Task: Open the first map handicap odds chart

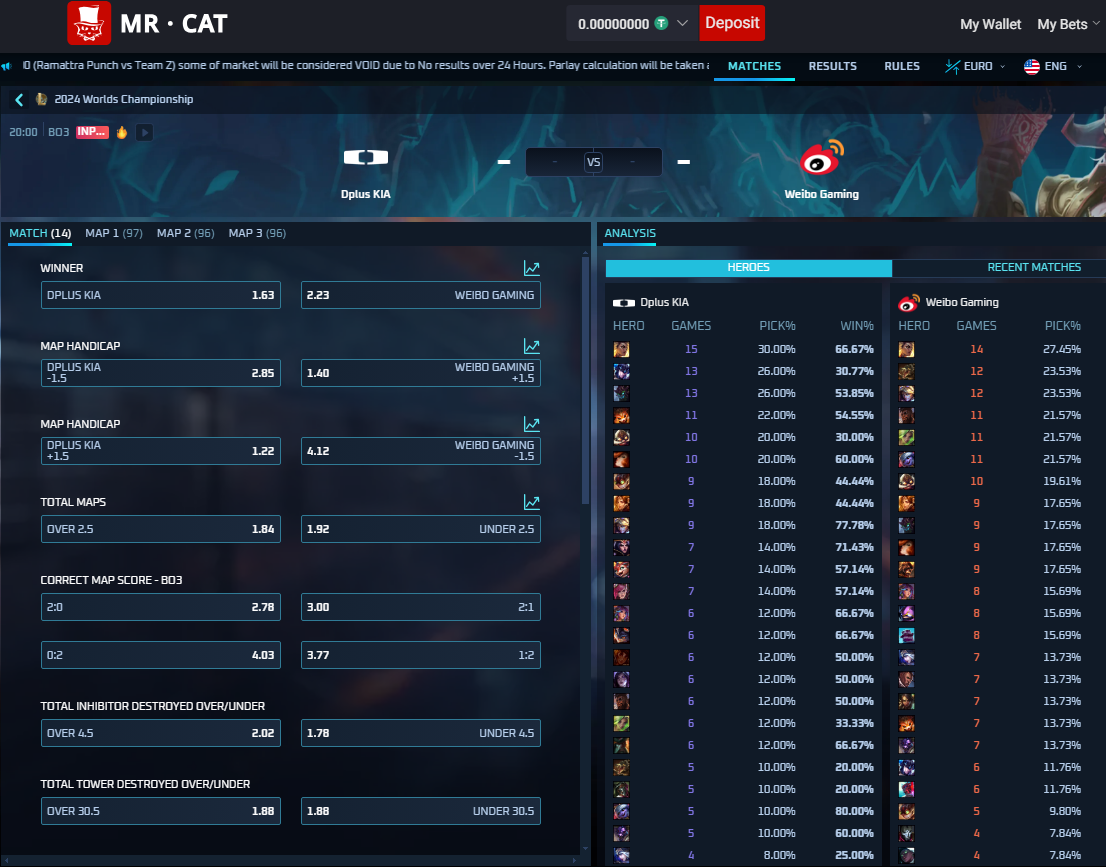Action: (531, 346)
